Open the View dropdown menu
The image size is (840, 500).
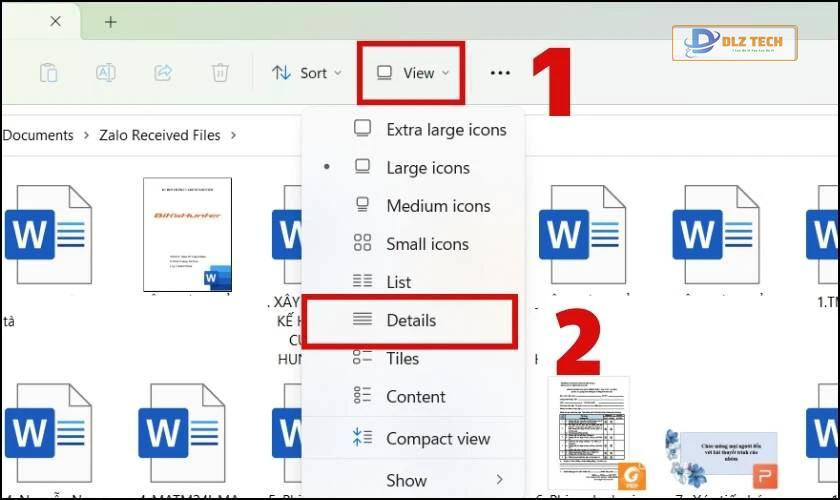[x=411, y=73]
